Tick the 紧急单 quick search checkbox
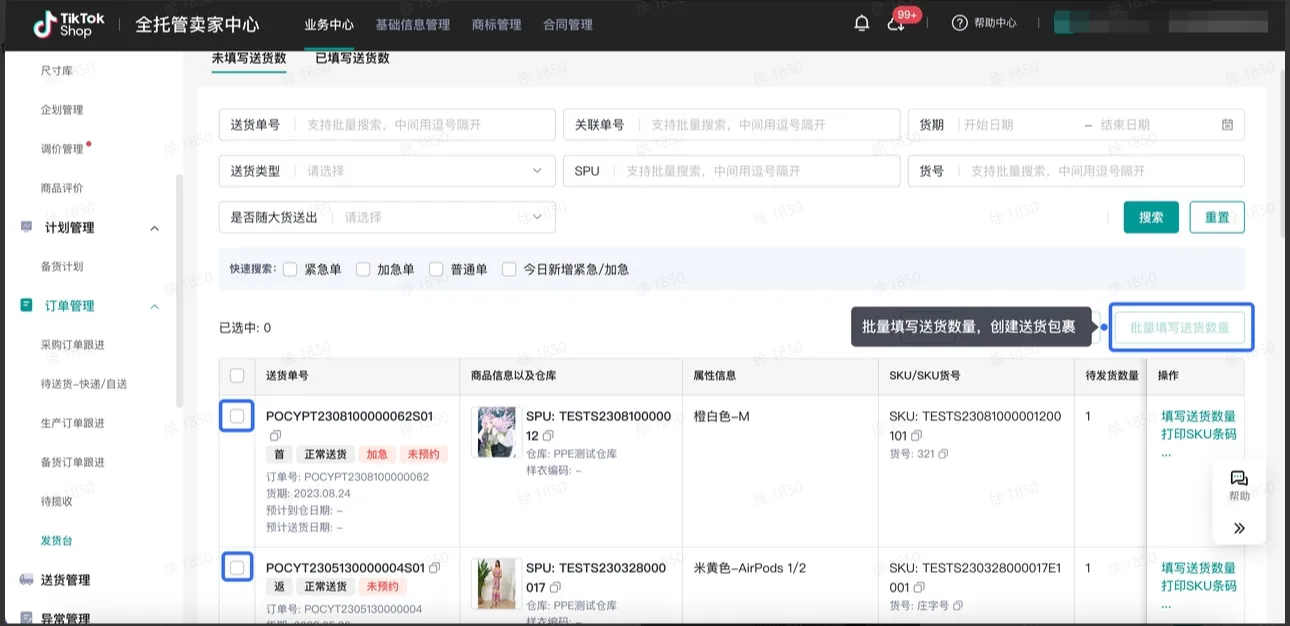Viewport: 1290px width, 626px height. tap(290, 269)
